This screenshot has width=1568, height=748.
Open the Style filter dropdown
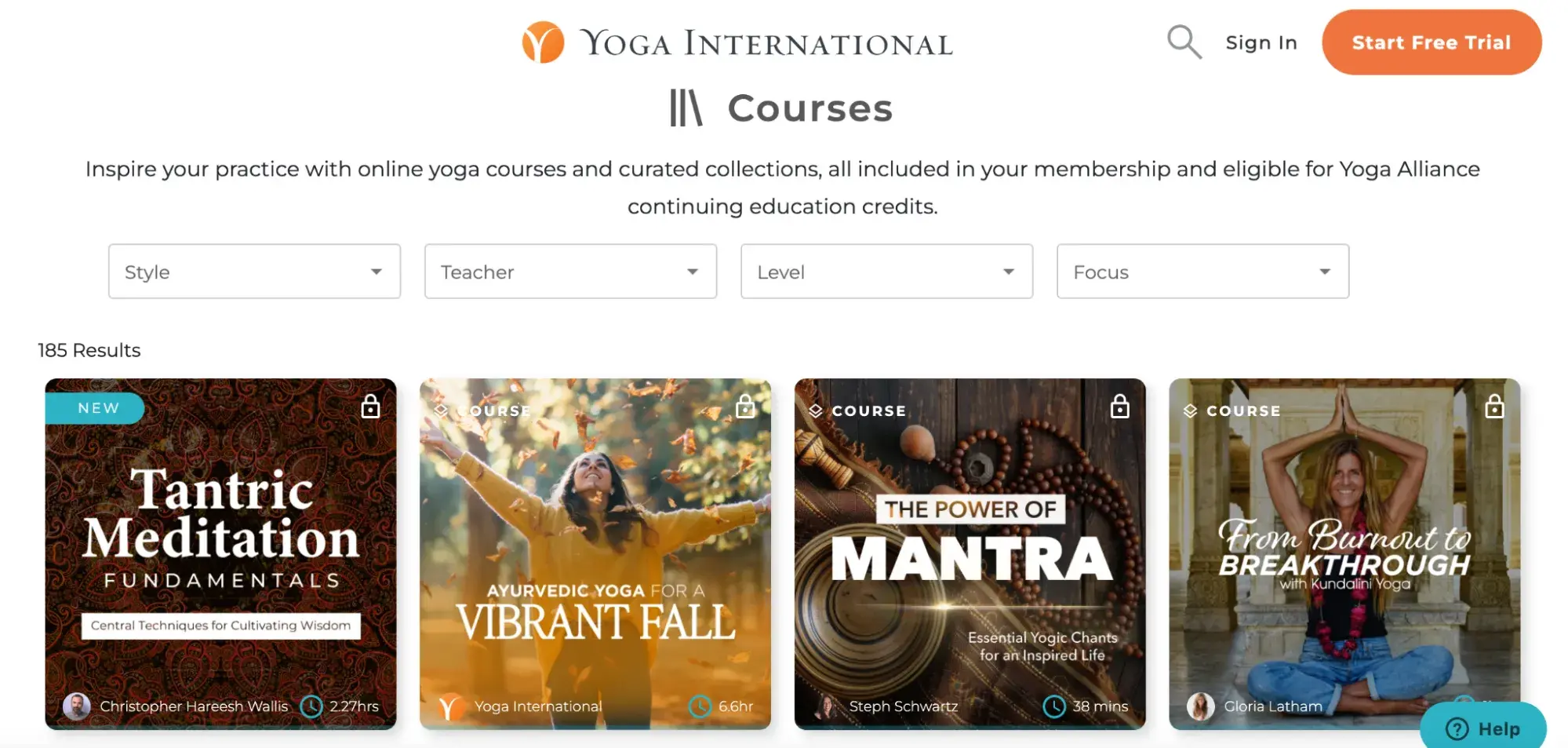point(254,272)
